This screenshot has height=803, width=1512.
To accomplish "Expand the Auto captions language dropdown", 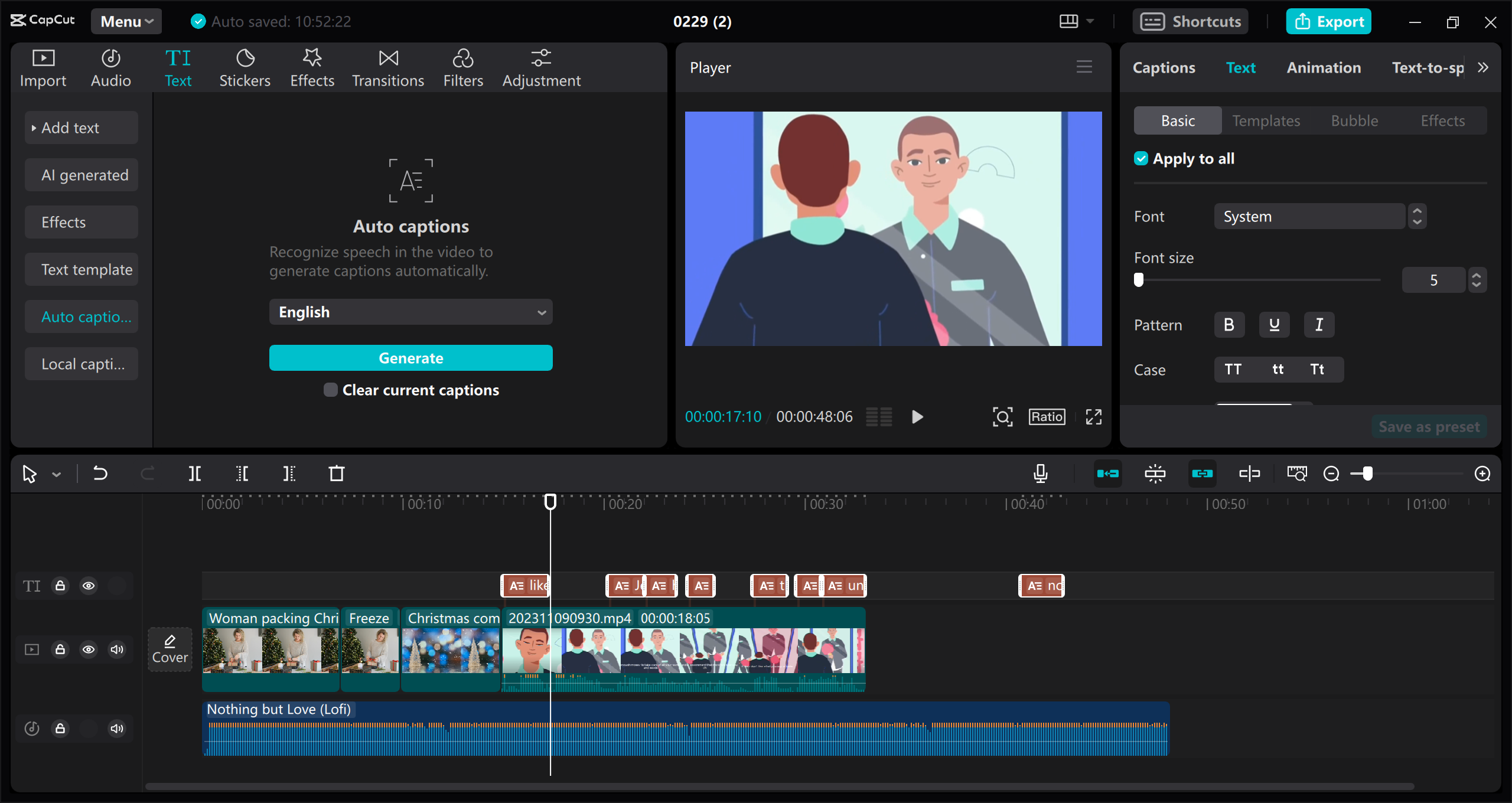I will [411, 312].
